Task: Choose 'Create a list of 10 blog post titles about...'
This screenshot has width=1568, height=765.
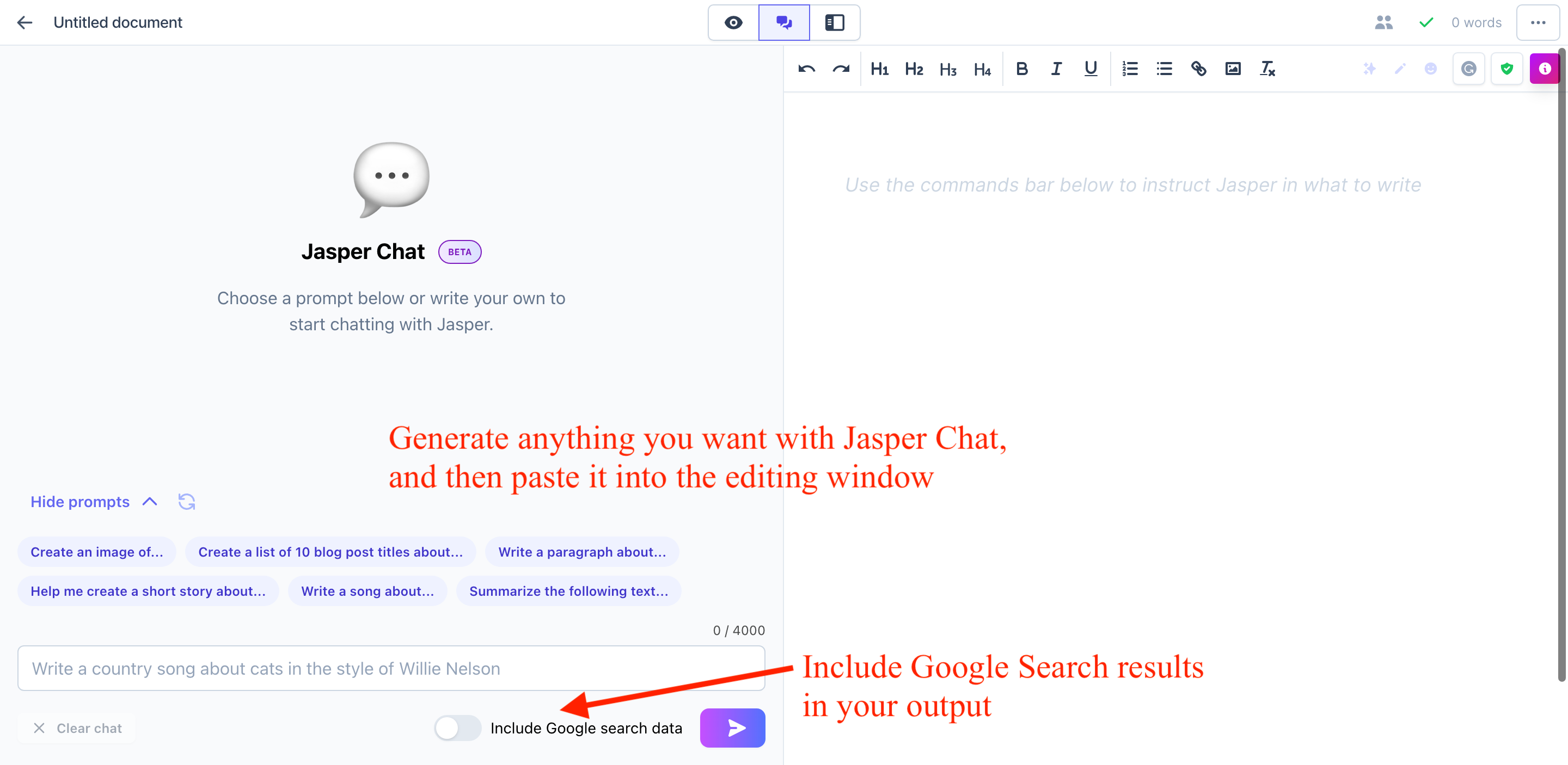Action: 330,552
